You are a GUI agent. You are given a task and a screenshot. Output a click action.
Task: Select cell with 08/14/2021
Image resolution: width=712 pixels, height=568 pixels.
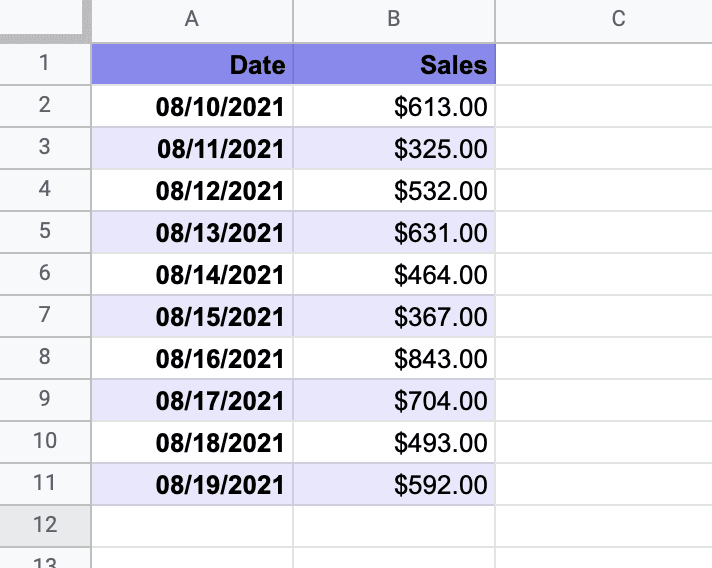pyautogui.click(x=193, y=274)
